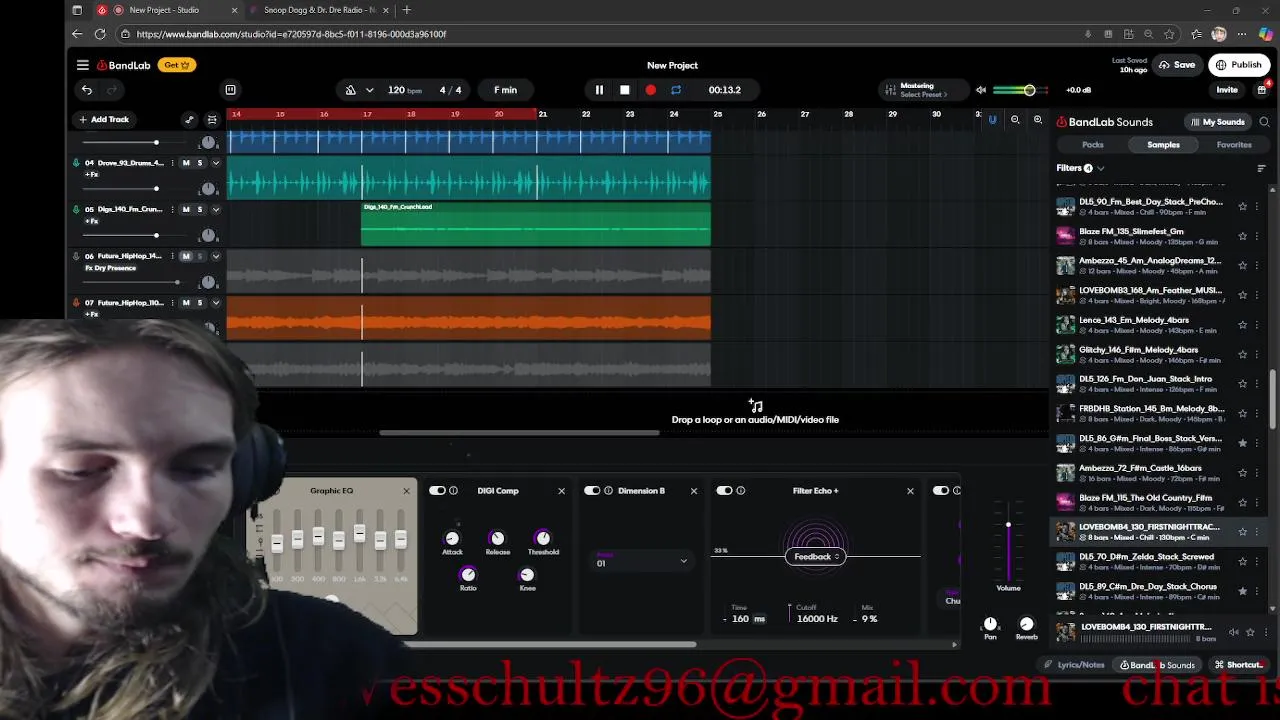Open My Sounds
This screenshot has height=720, width=1280.
[x=1218, y=122]
